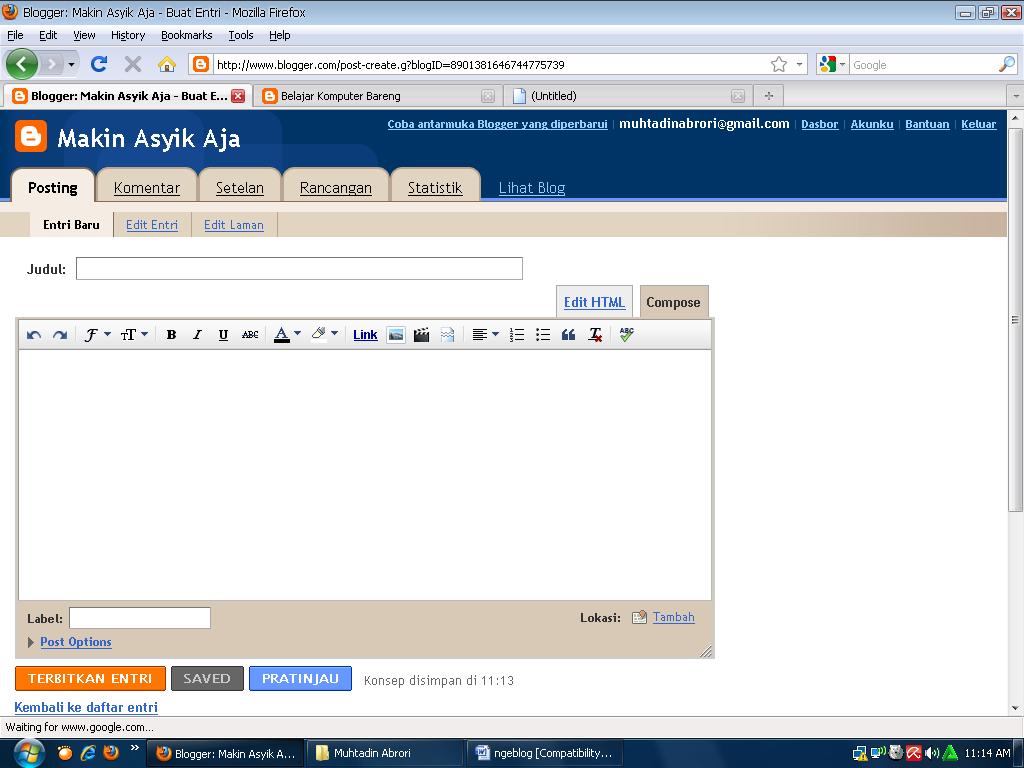Preview the post with the PRATINJAU button

pyautogui.click(x=300, y=679)
